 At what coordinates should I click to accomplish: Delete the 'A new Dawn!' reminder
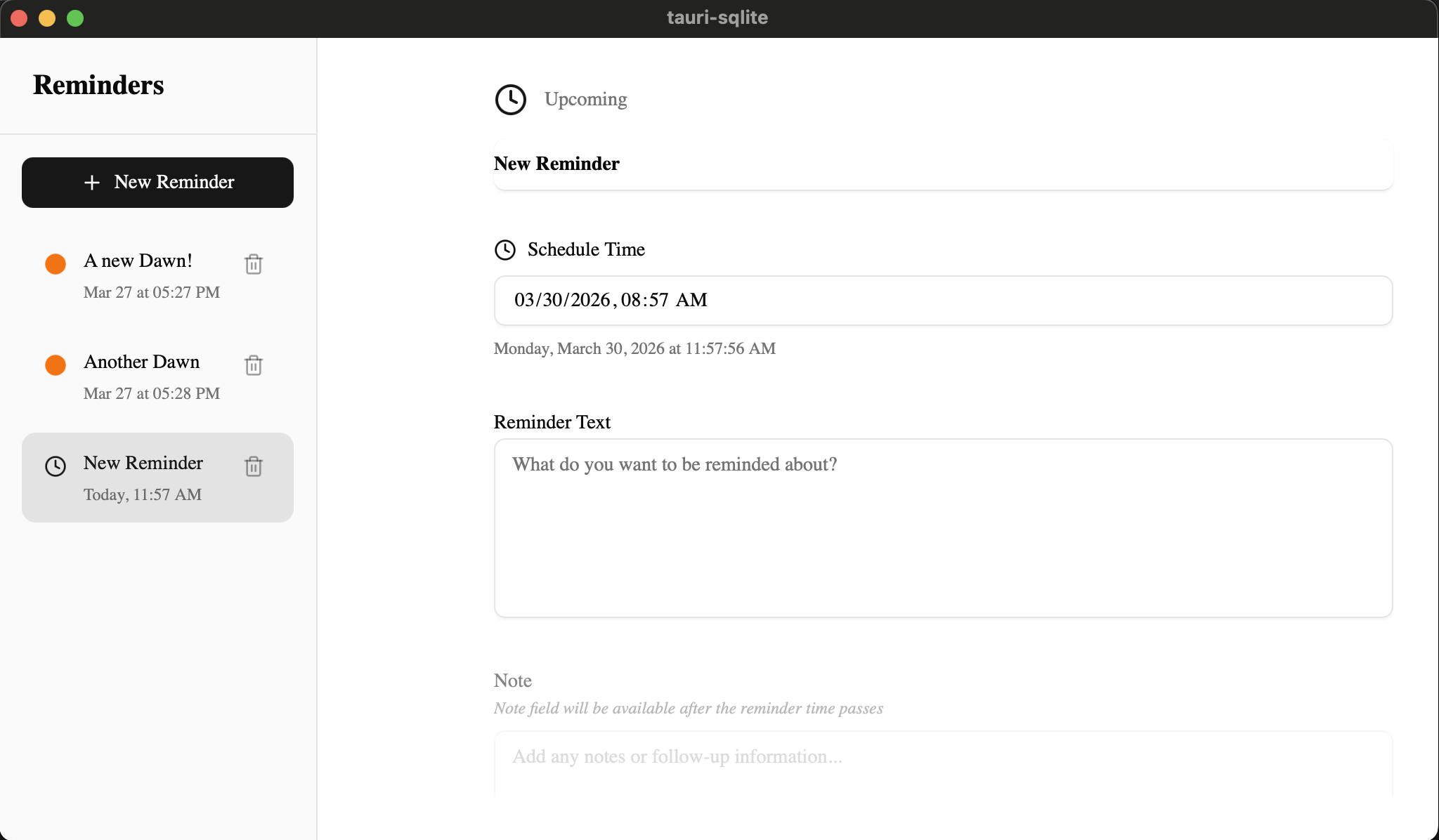click(254, 264)
